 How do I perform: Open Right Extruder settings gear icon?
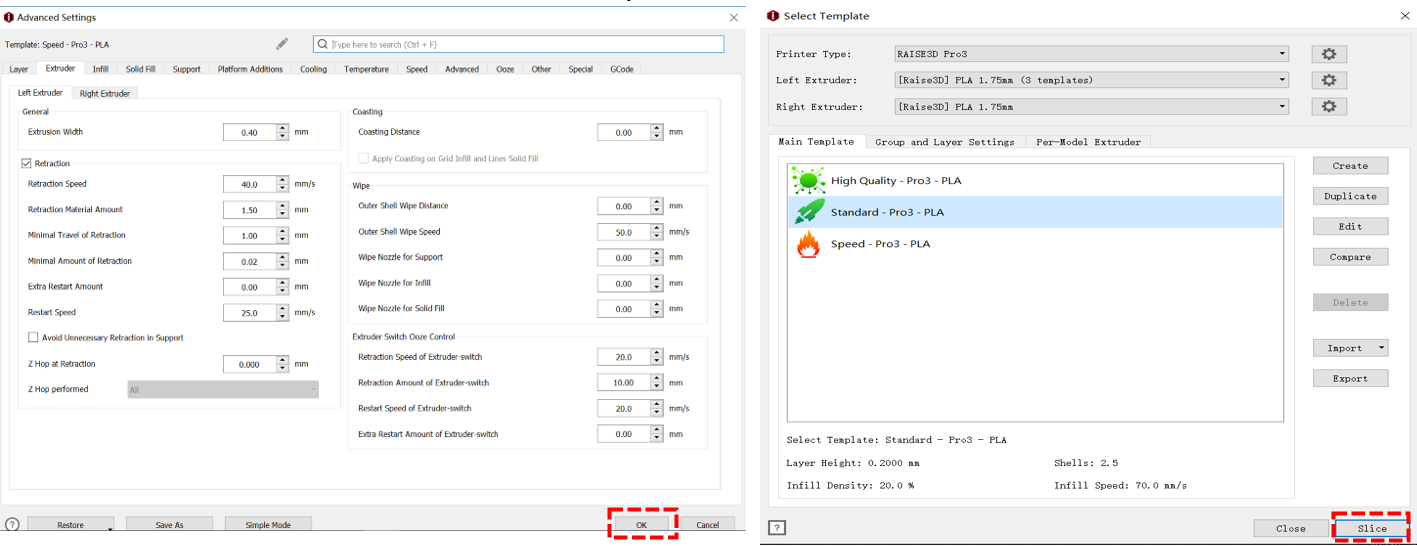1328,106
